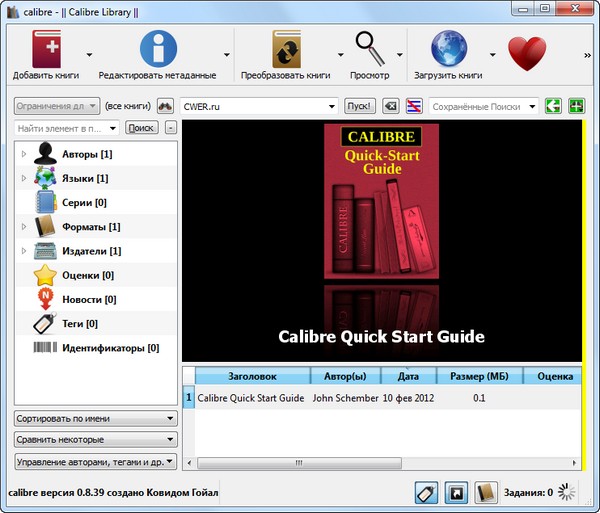Click the Пуск! search button
The height and width of the screenshot is (513, 600).
point(360,106)
